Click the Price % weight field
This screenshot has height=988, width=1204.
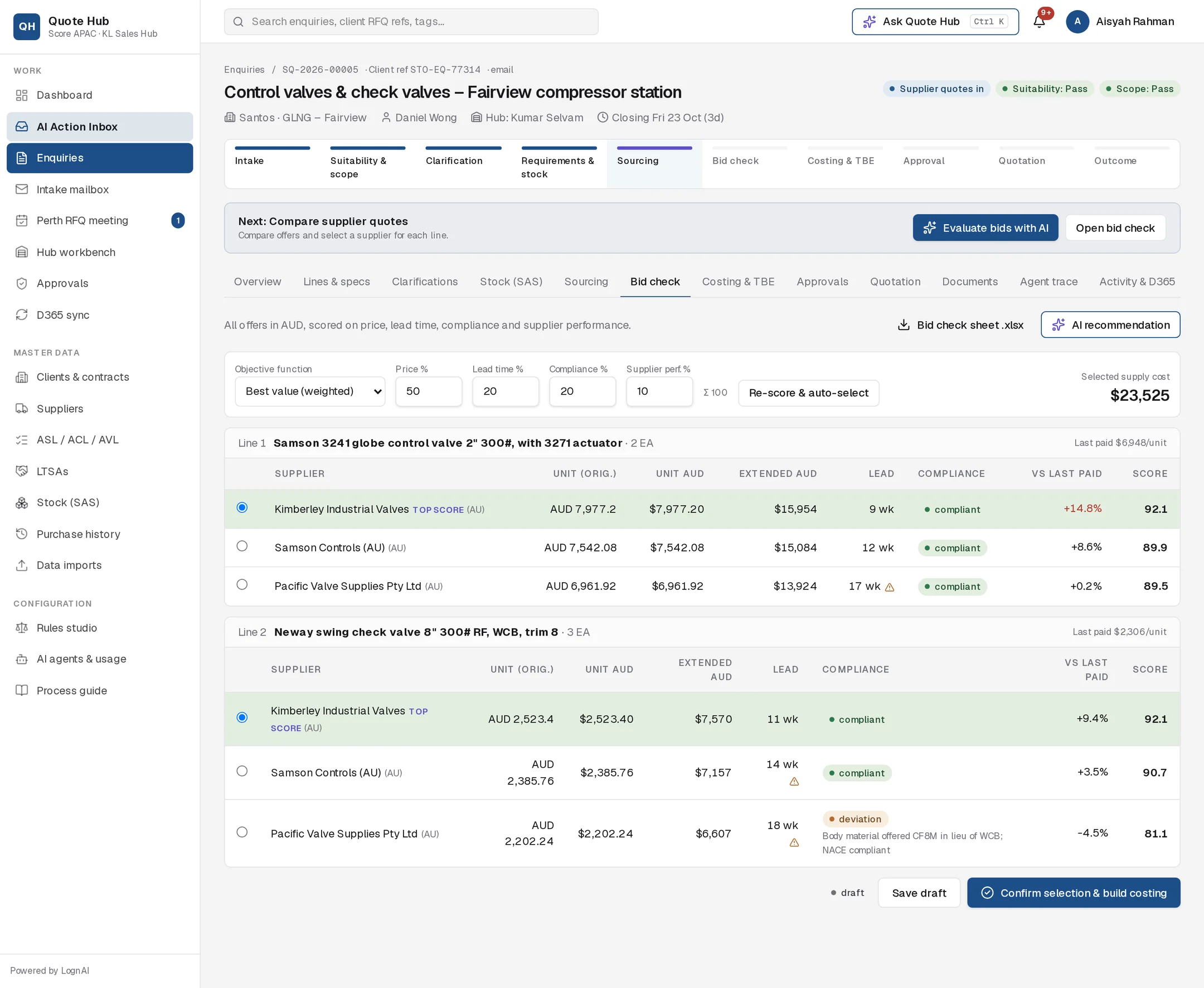[x=429, y=391]
